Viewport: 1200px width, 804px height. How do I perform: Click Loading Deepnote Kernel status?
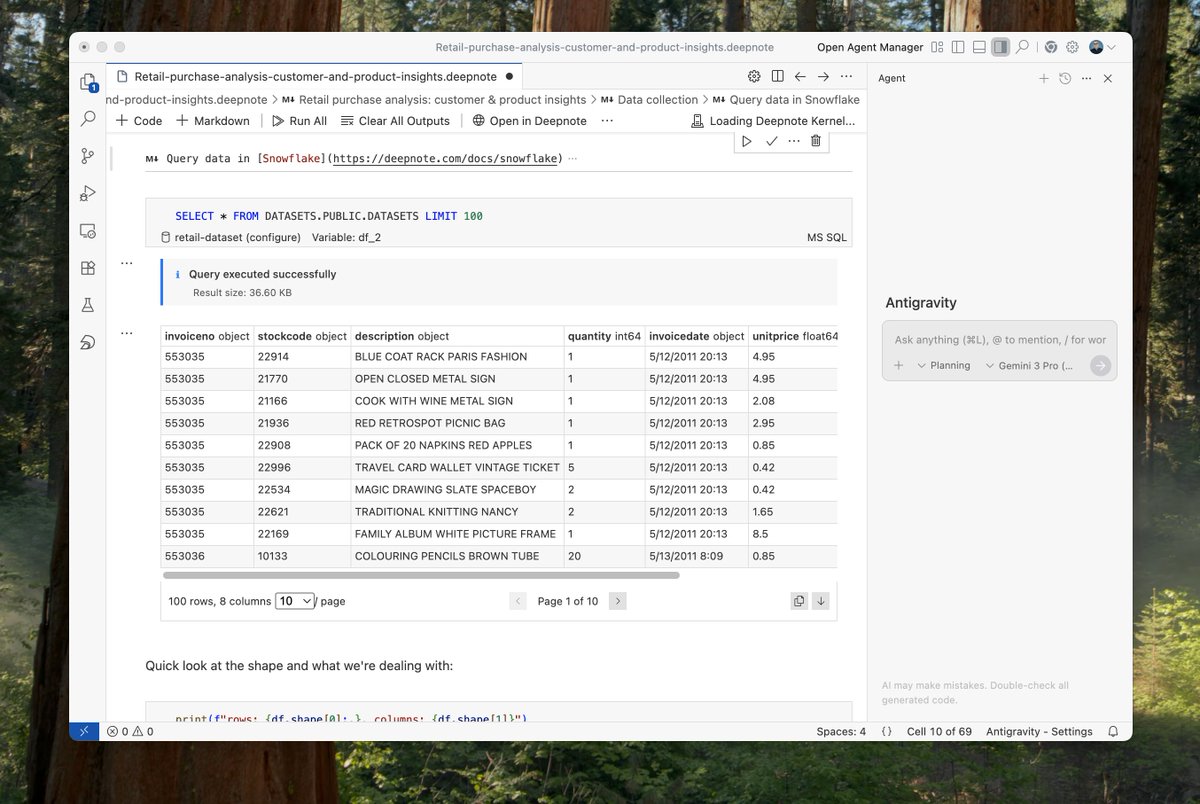coord(773,121)
